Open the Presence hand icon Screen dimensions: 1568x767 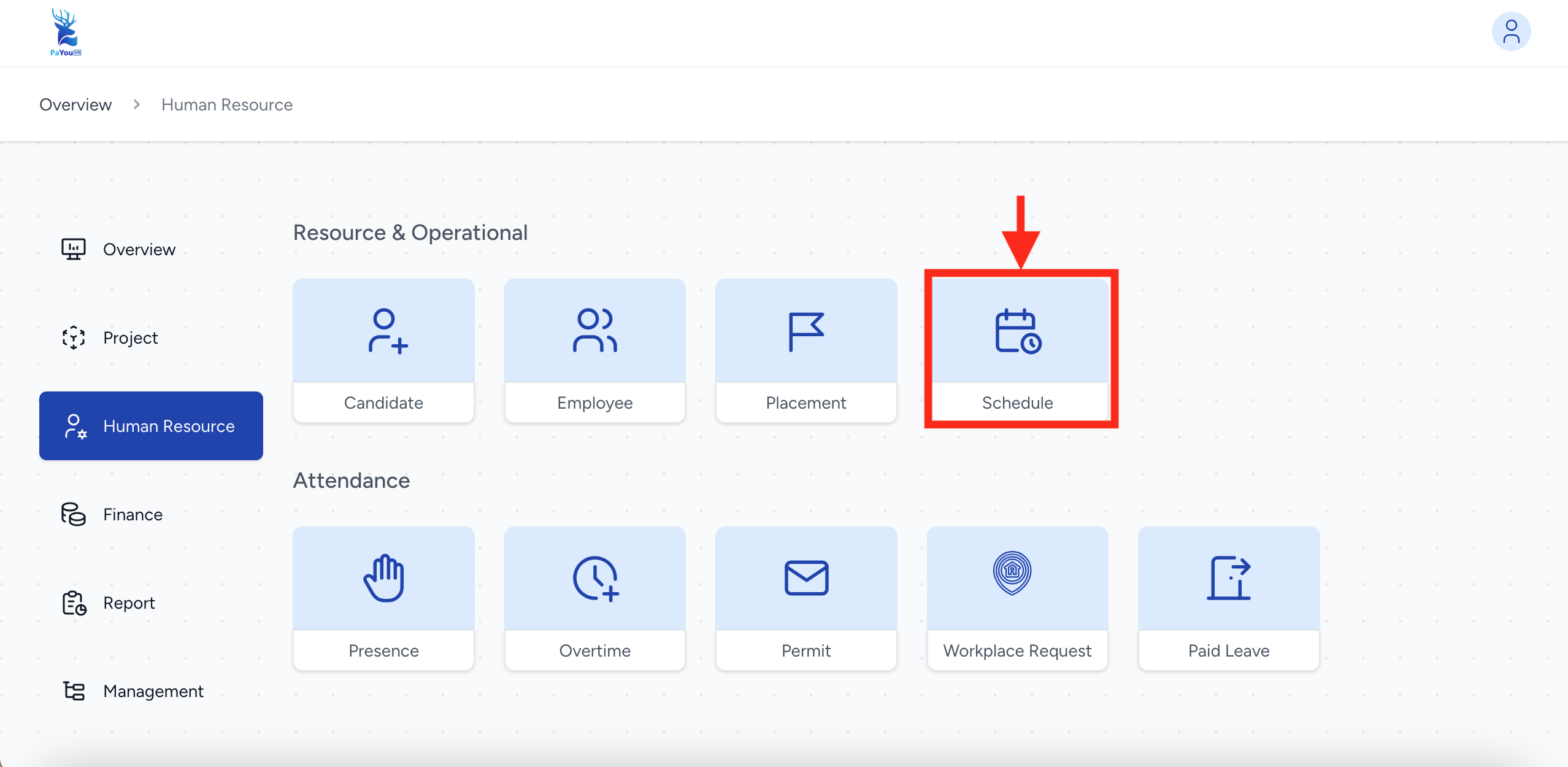(x=383, y=578)
